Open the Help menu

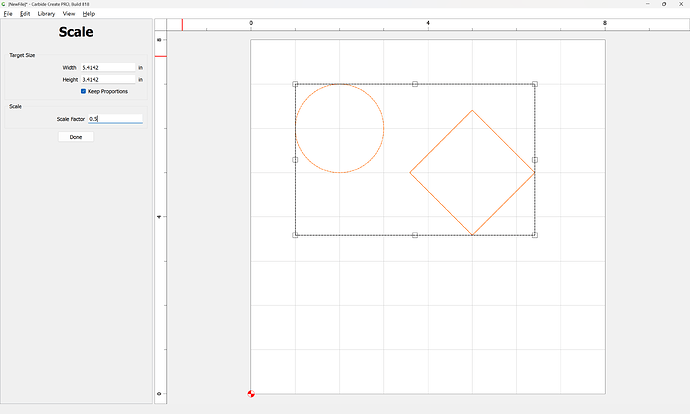coord(89,14)
